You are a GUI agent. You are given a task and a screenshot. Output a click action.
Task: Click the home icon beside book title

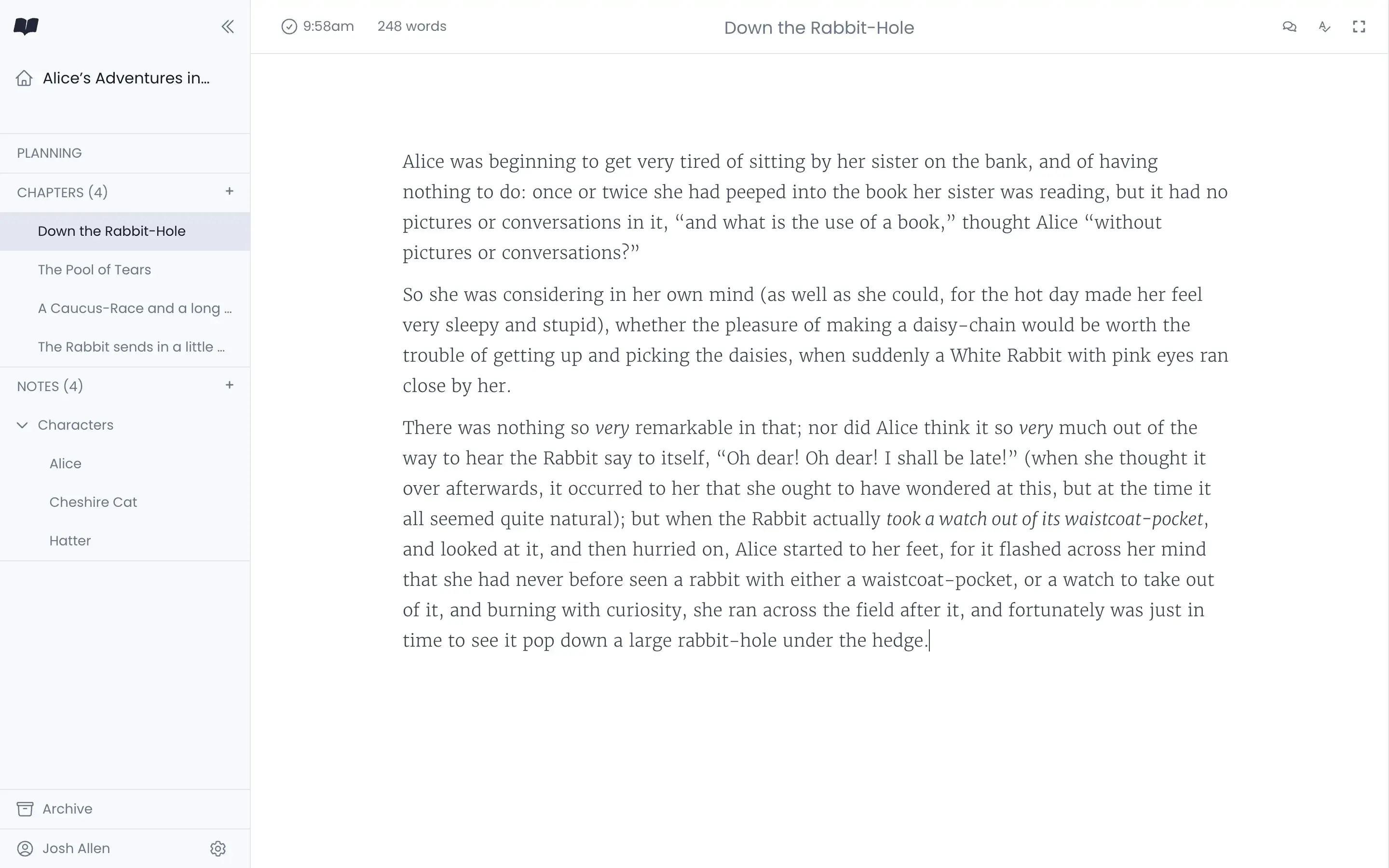click(x=24, y=78)
